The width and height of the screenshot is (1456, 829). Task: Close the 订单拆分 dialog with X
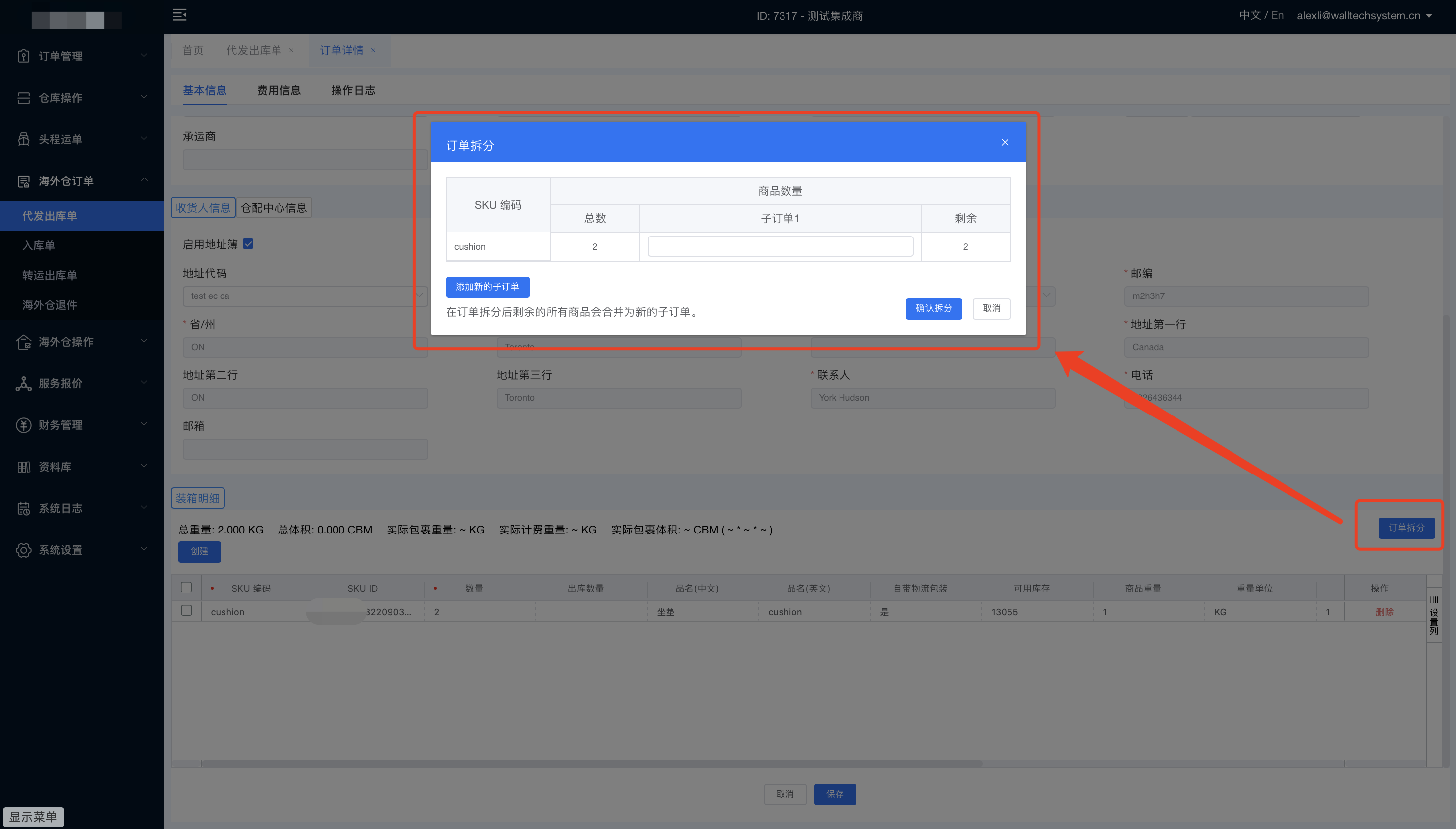(x=1004, y=142)
